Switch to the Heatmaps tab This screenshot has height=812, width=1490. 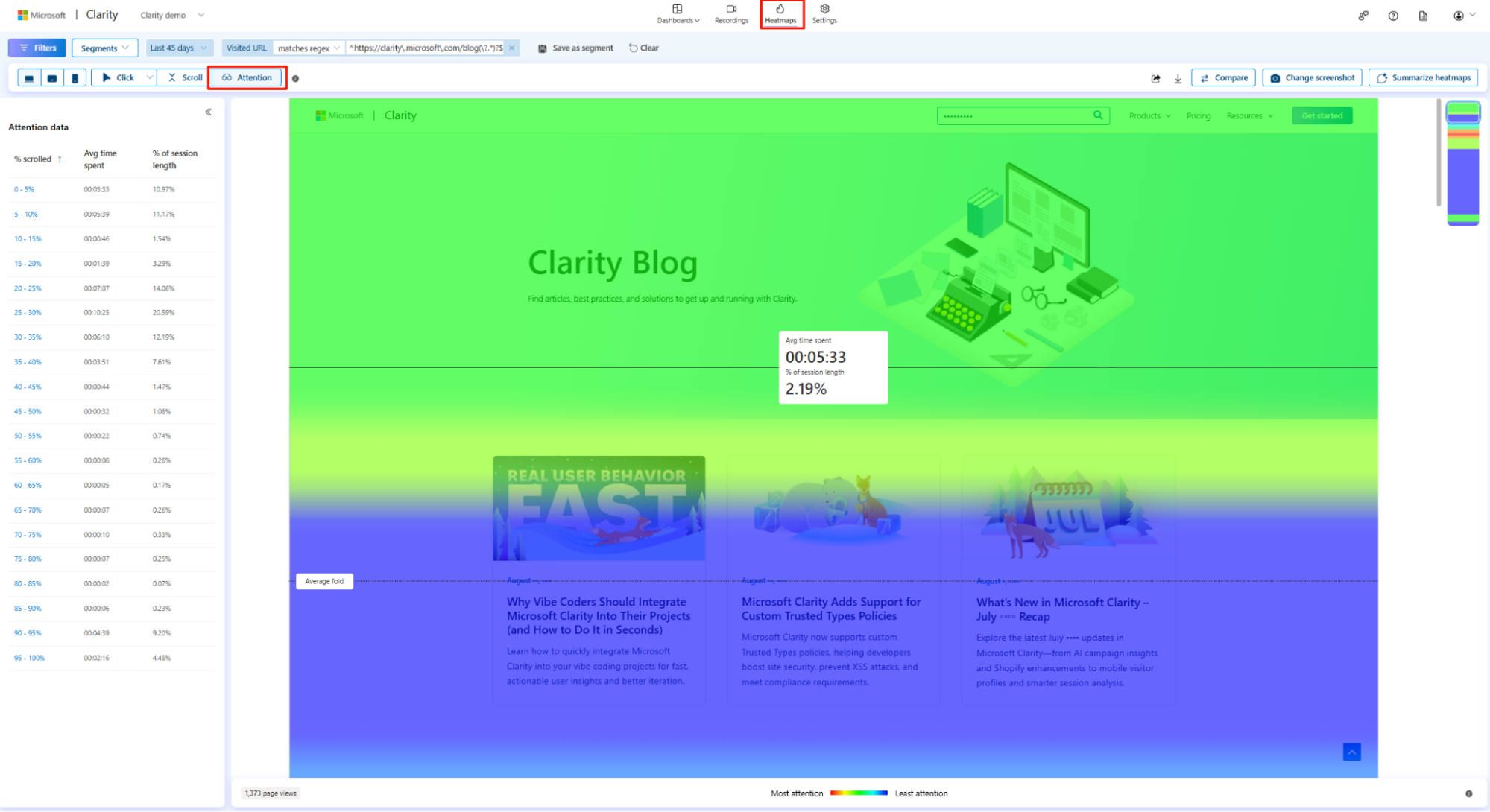pyautogui.click(x=780, y=14)
